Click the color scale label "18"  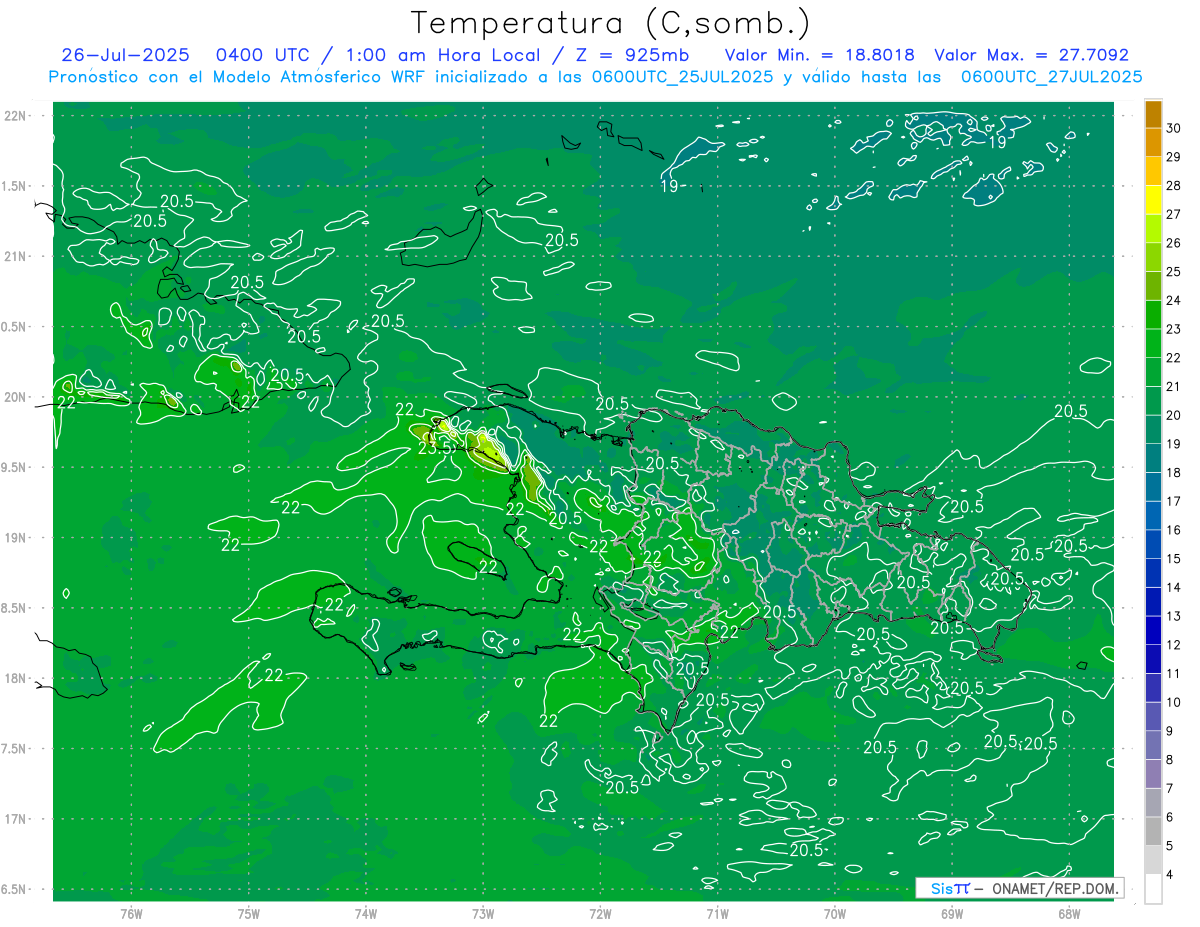click(1174, 473)
